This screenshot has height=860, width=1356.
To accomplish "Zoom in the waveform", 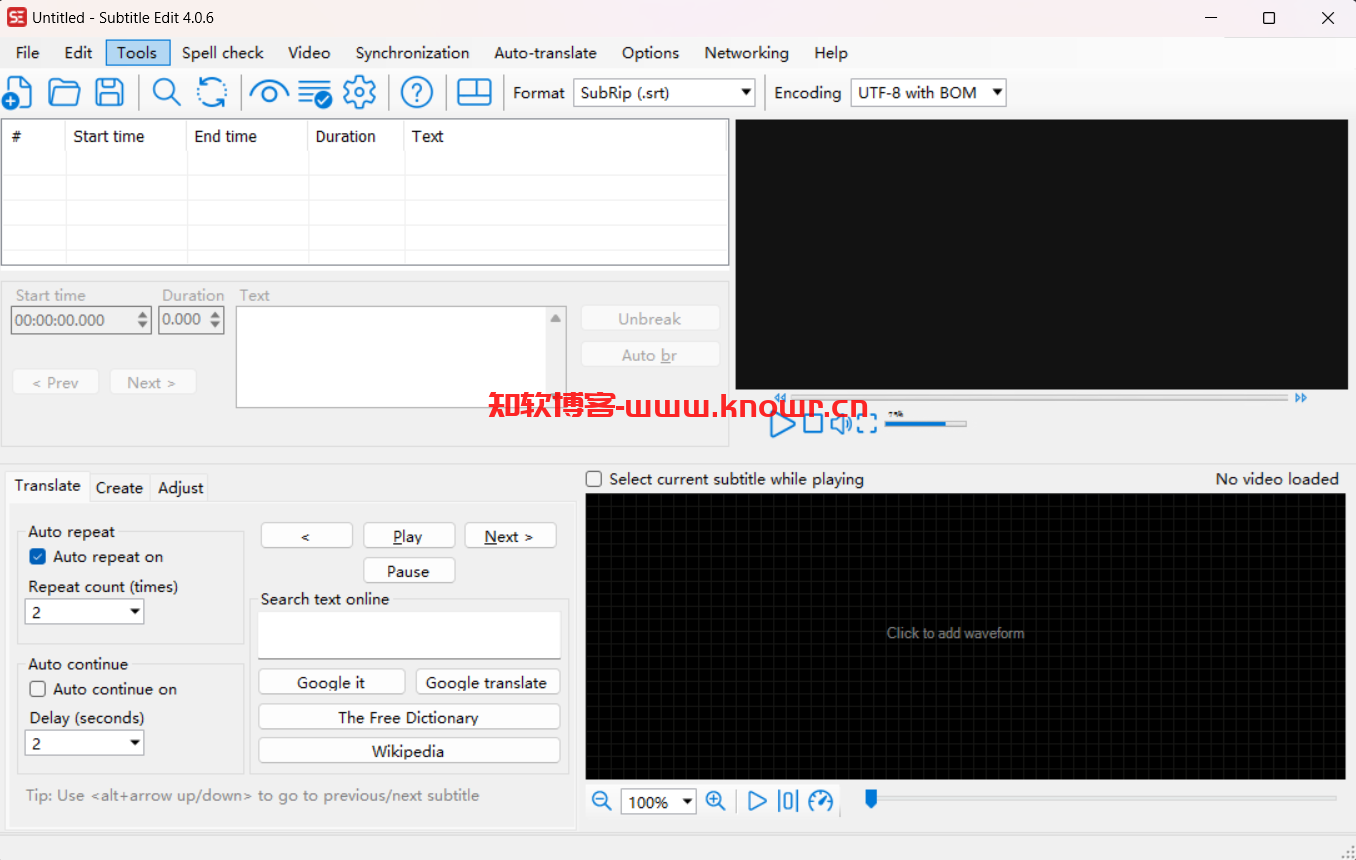I will tap(715, 801).
